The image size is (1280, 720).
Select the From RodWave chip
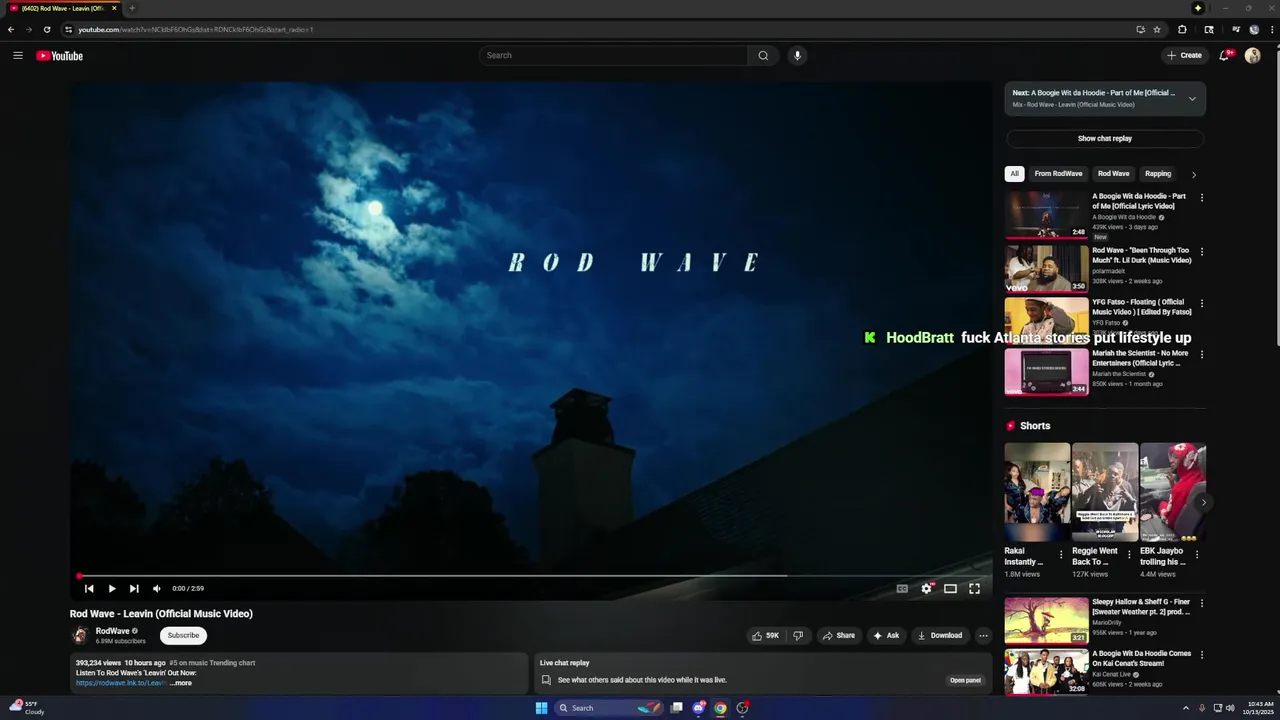pyautogui.click(x=1058, y=173)
